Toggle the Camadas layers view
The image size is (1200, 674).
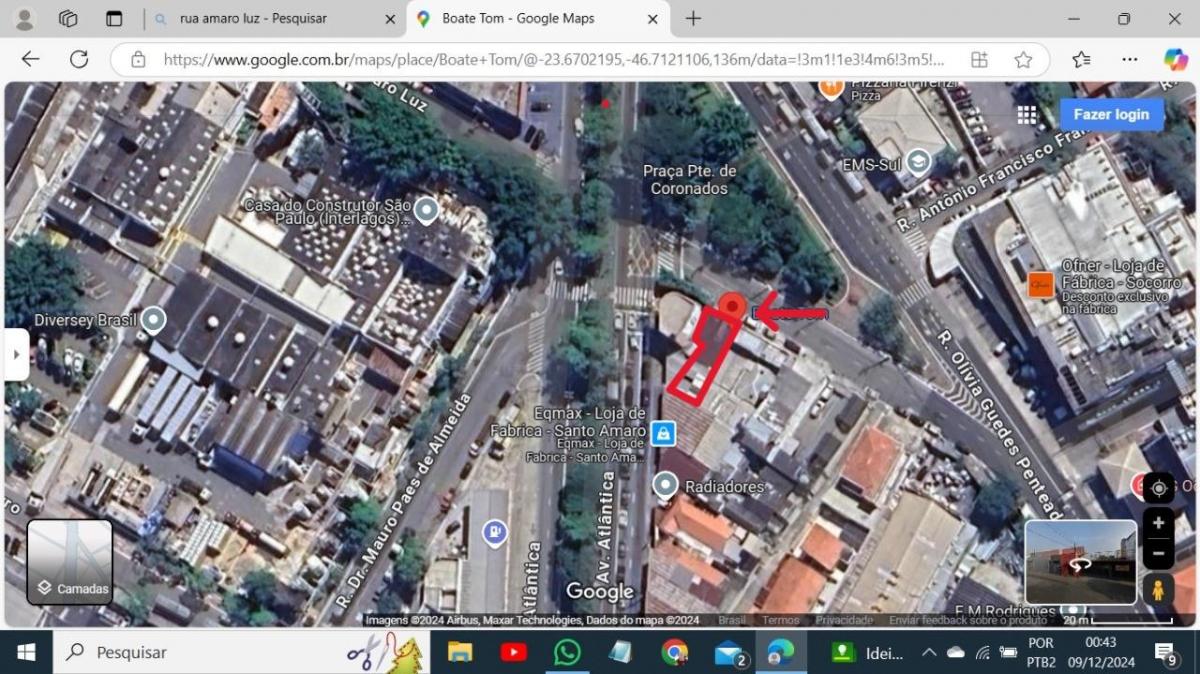point(70,562)
